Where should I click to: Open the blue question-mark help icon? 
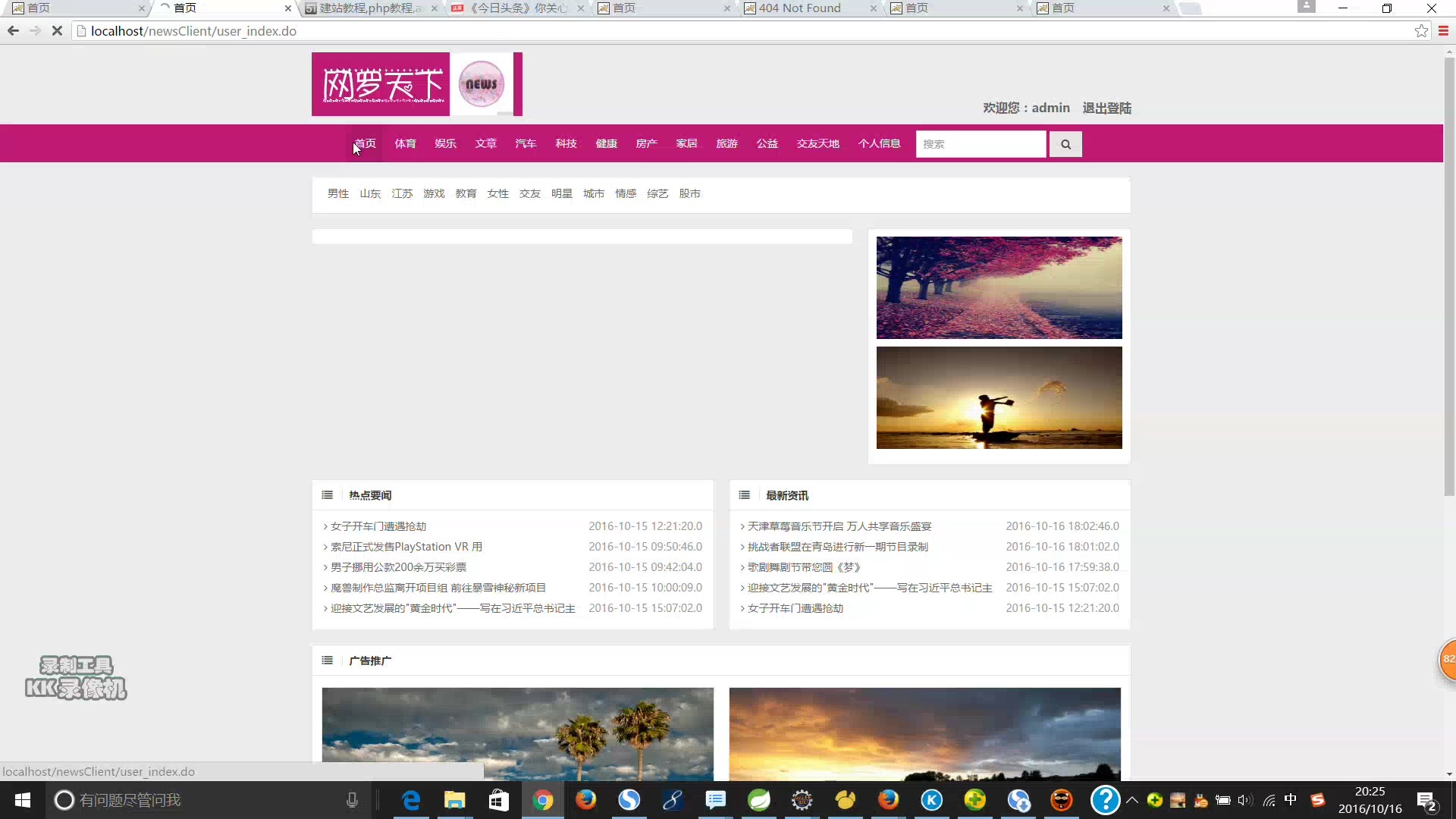coord(1105,800)
